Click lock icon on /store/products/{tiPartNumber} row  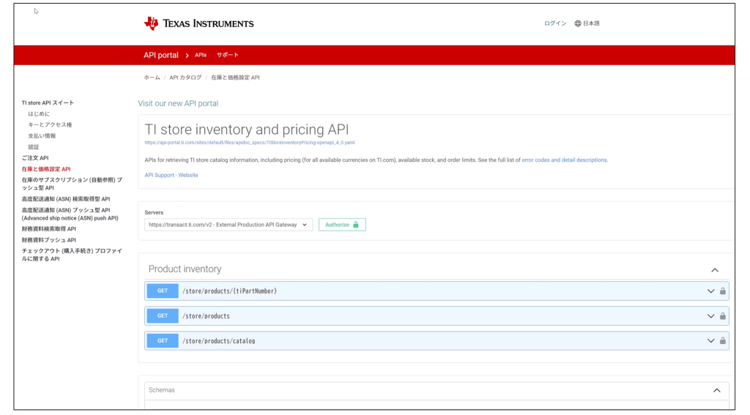pyautogui.click(x=723, y=291)
